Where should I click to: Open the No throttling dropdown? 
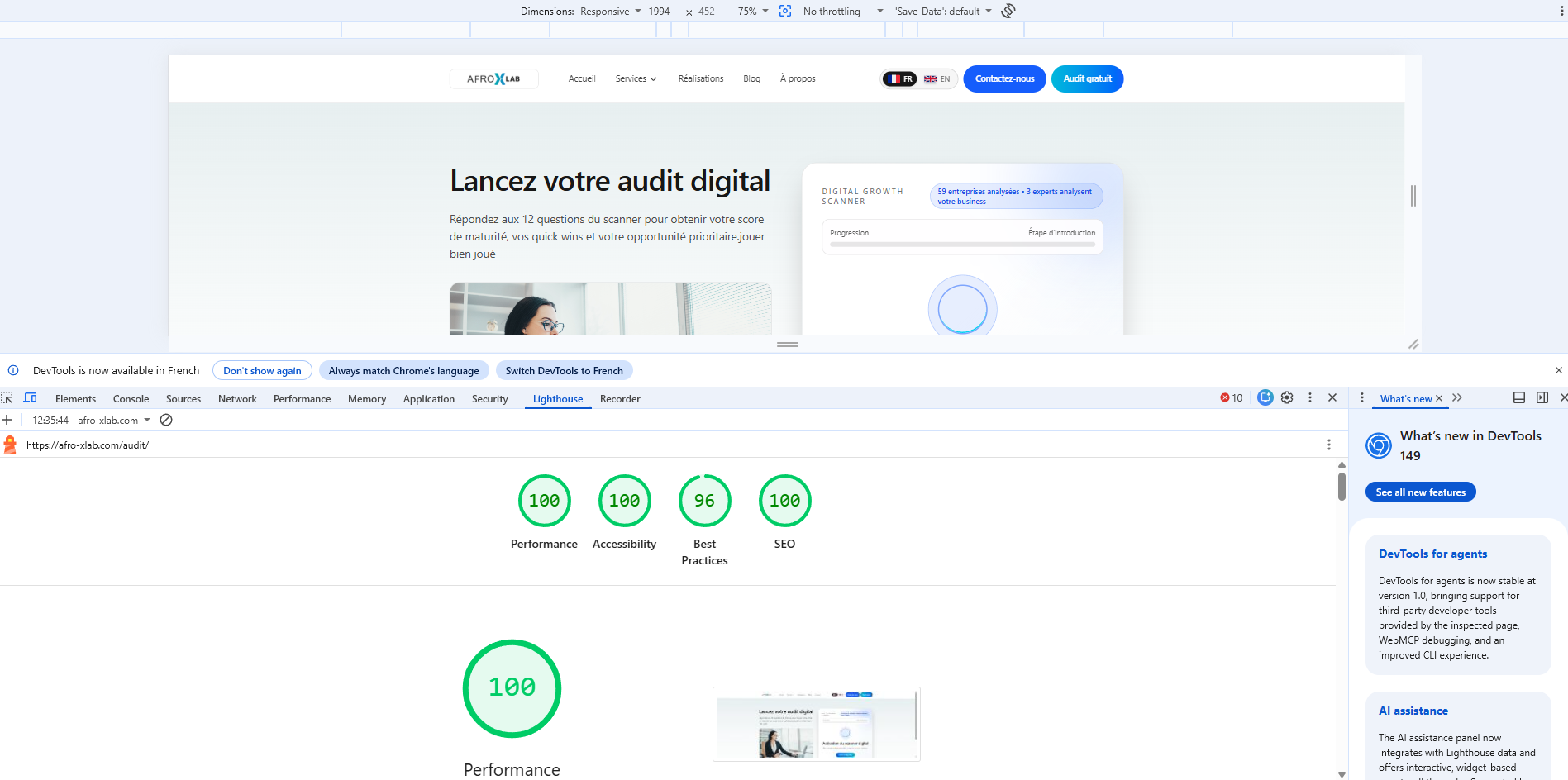843,11
